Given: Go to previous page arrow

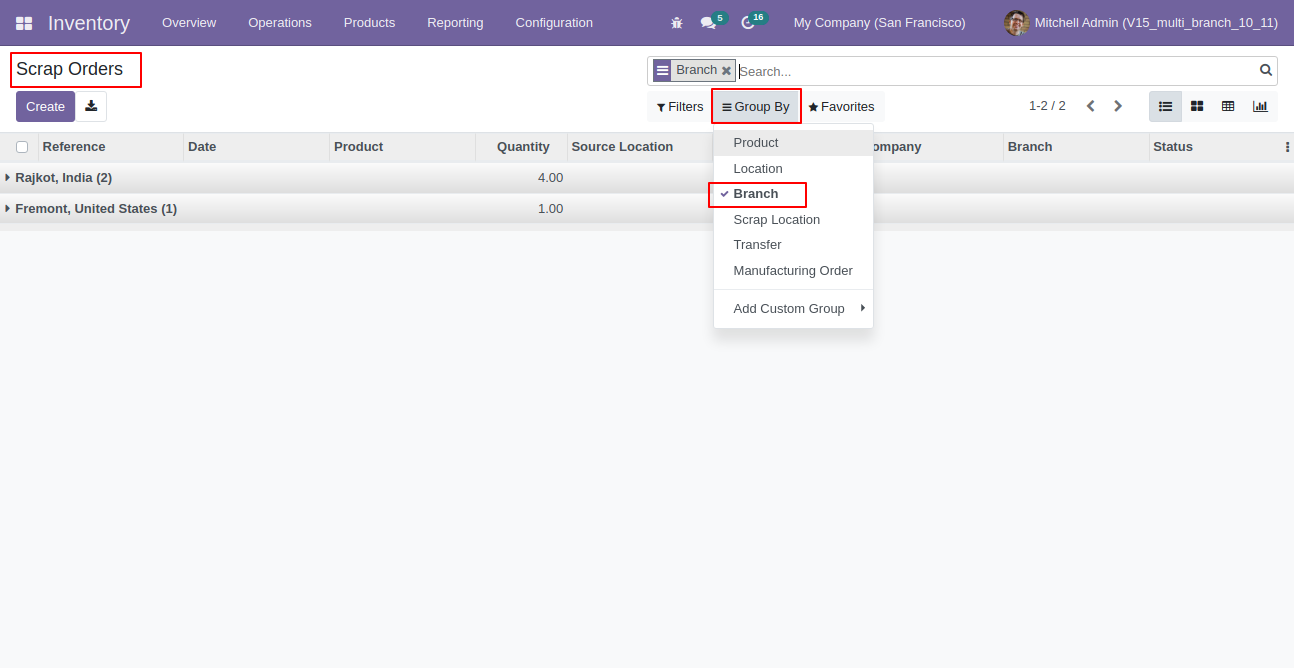Looking at the screenshot, I should [1091, 106].
